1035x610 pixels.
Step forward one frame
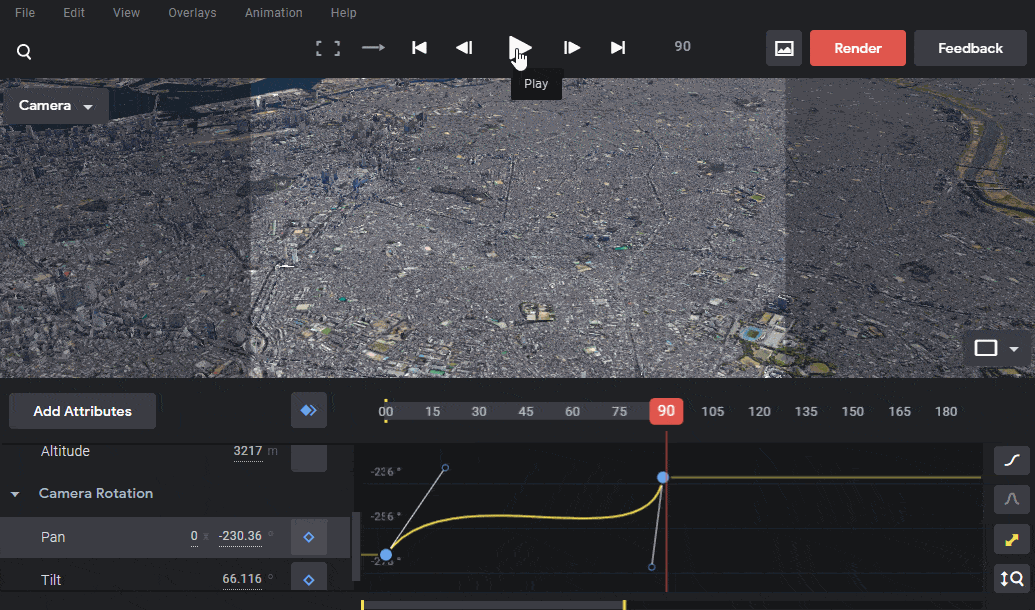(x=572, y=48)
